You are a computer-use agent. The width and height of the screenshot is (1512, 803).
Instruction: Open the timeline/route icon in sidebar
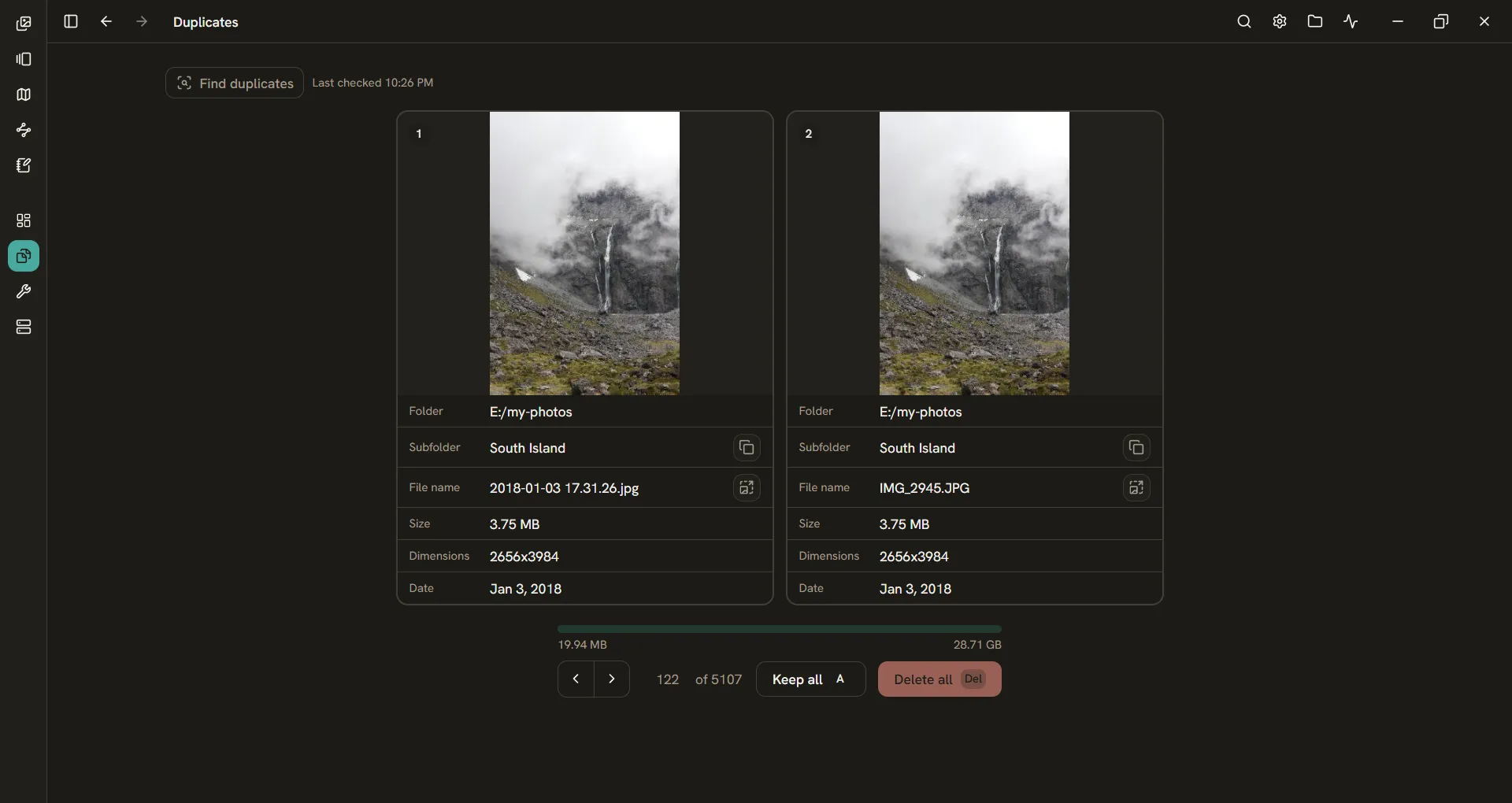[x=24, y=130]
